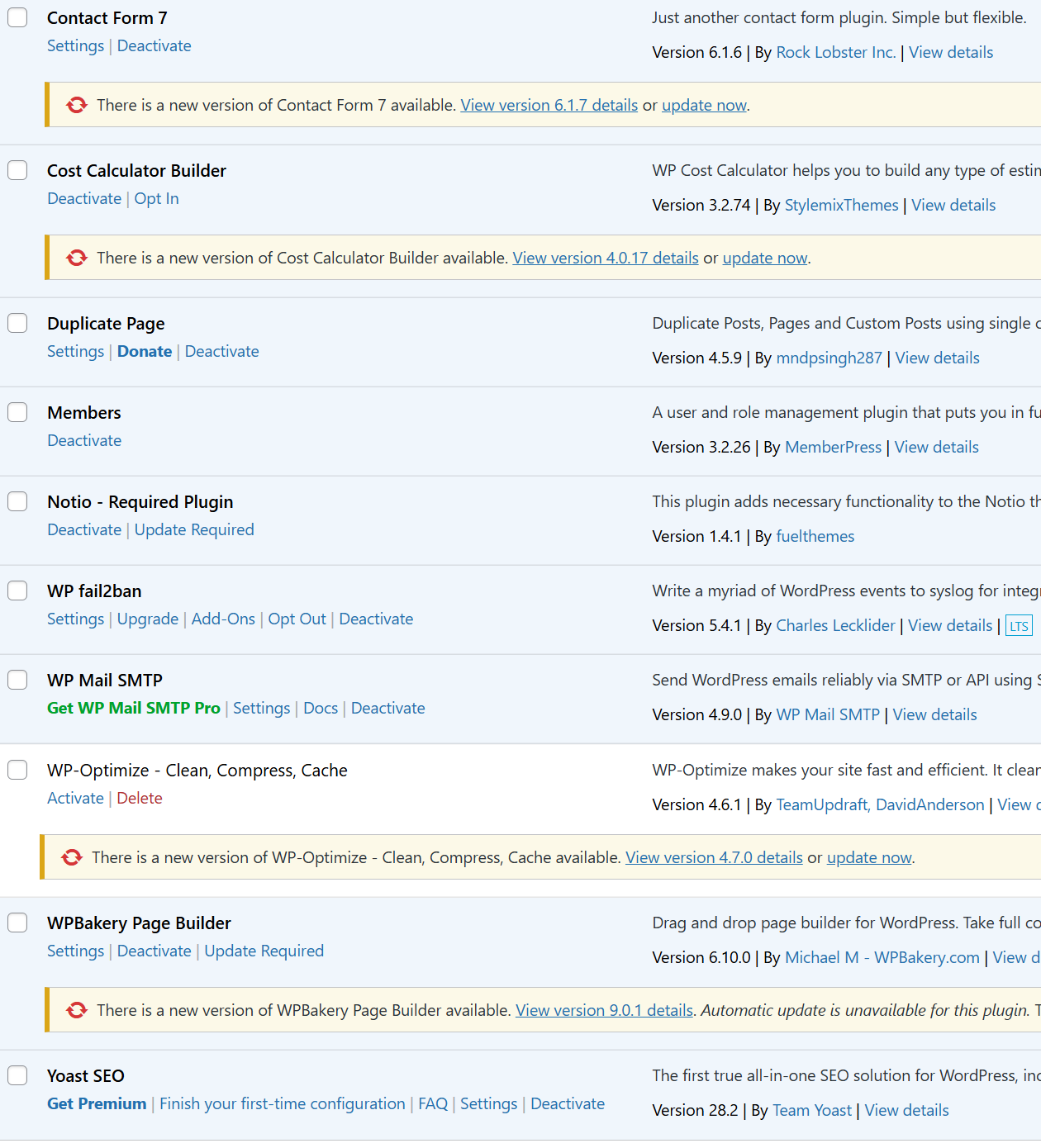This screenshot has width=1041, height=1148.
Task: Click Opt Out under WP fail2ban
Action: 297,619
